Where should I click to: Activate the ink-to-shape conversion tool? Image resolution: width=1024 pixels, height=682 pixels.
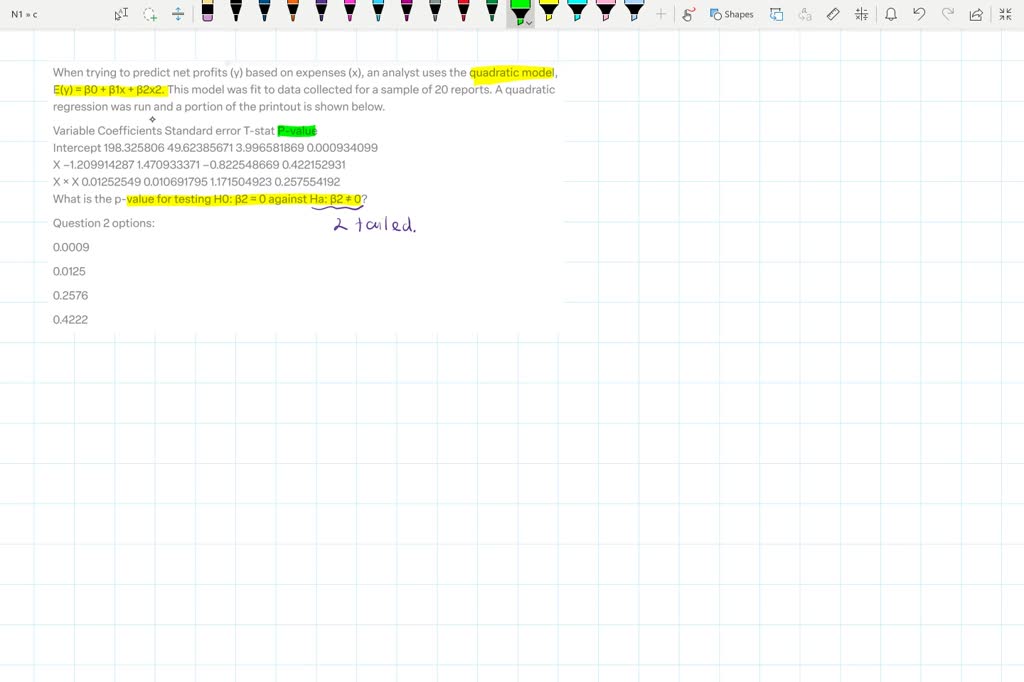point(687,14)
